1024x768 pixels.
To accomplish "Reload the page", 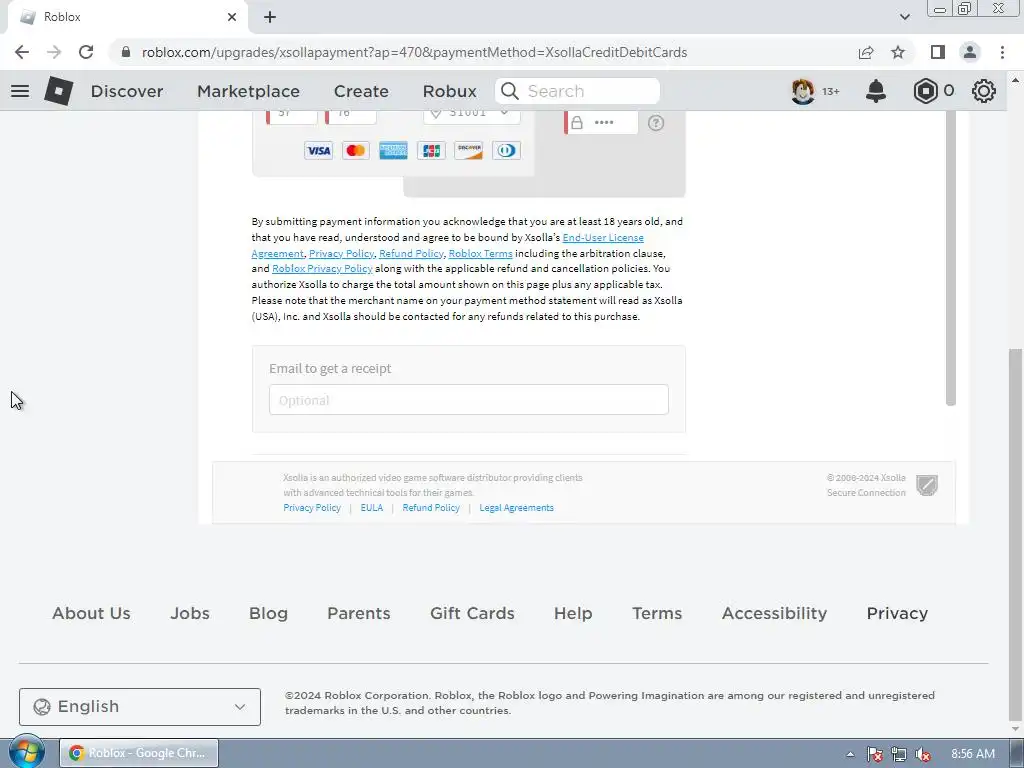I will (86, 52).
